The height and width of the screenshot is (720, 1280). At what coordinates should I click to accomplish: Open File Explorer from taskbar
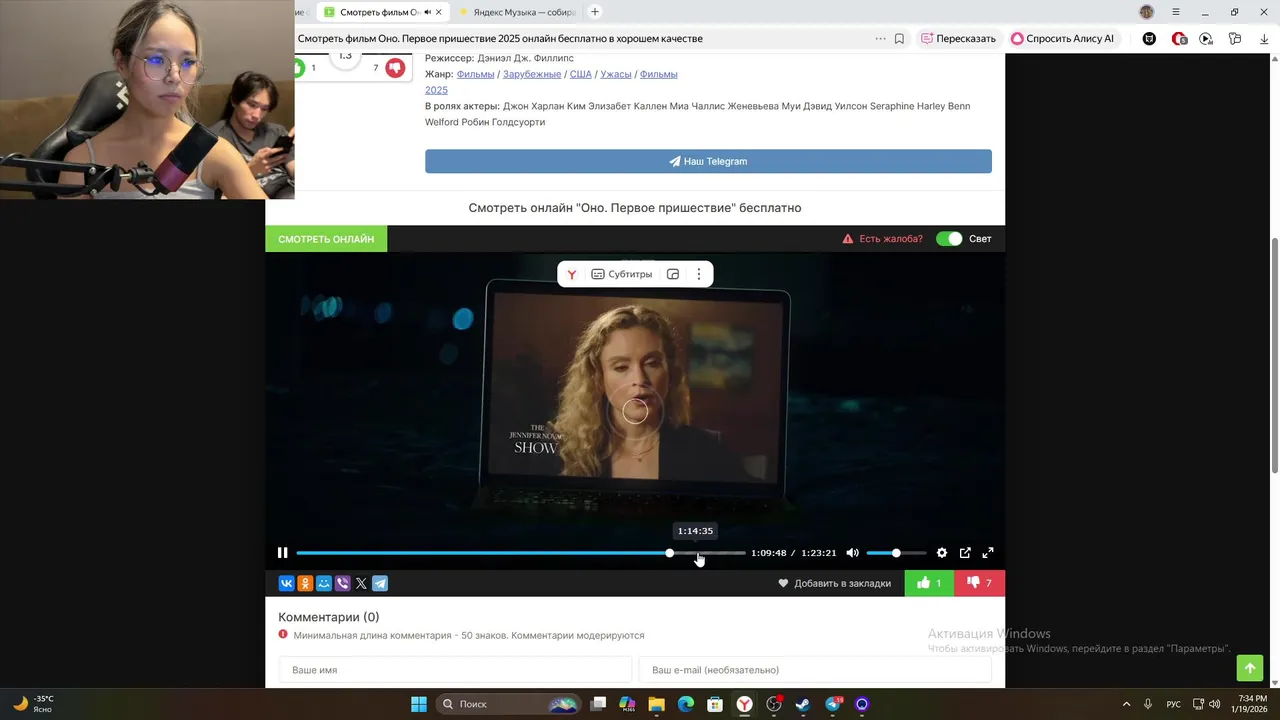[x=656, y=704]
